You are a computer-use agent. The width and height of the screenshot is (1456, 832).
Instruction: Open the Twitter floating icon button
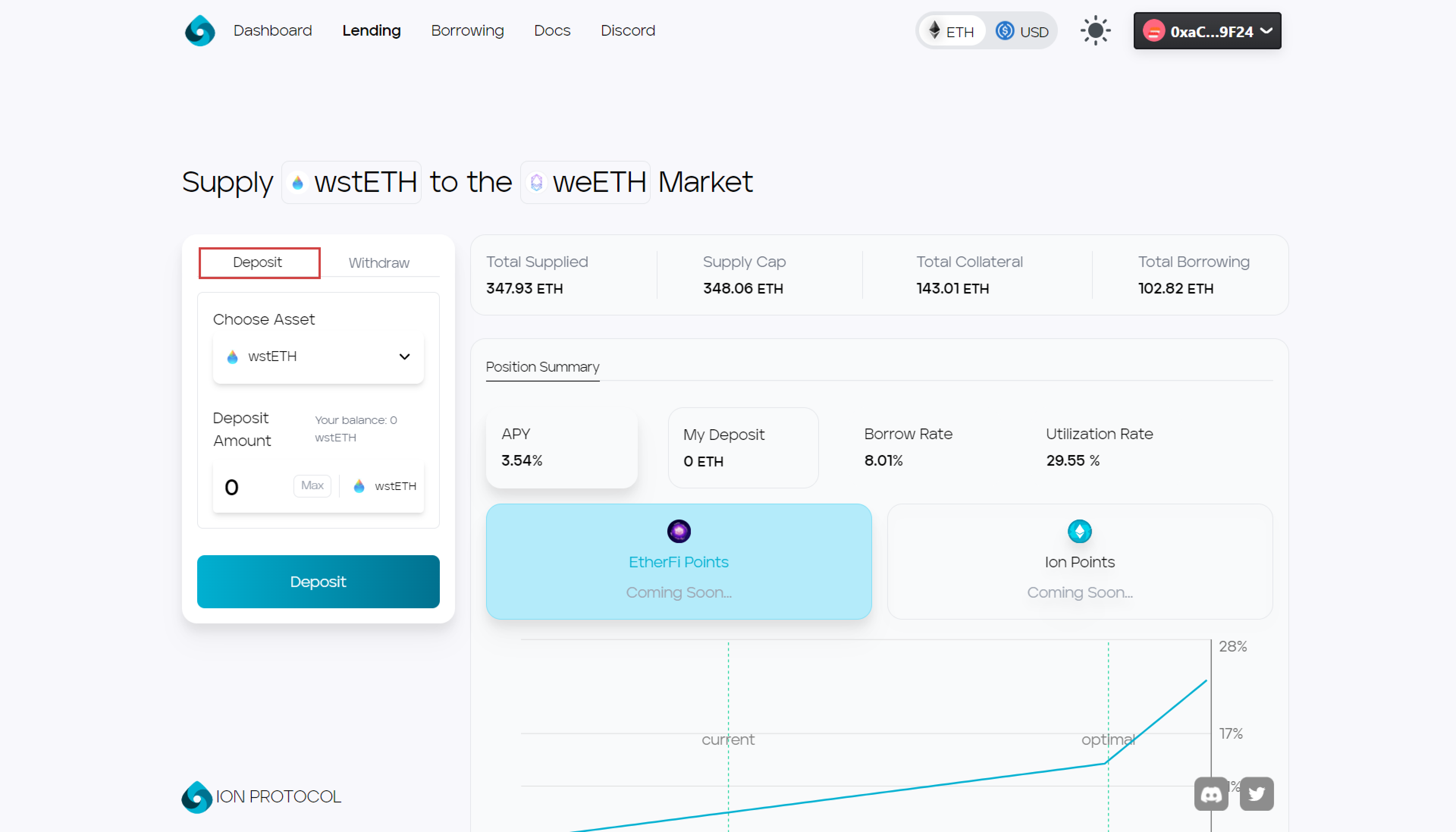pyautogui.click(x=1256, y=794)
